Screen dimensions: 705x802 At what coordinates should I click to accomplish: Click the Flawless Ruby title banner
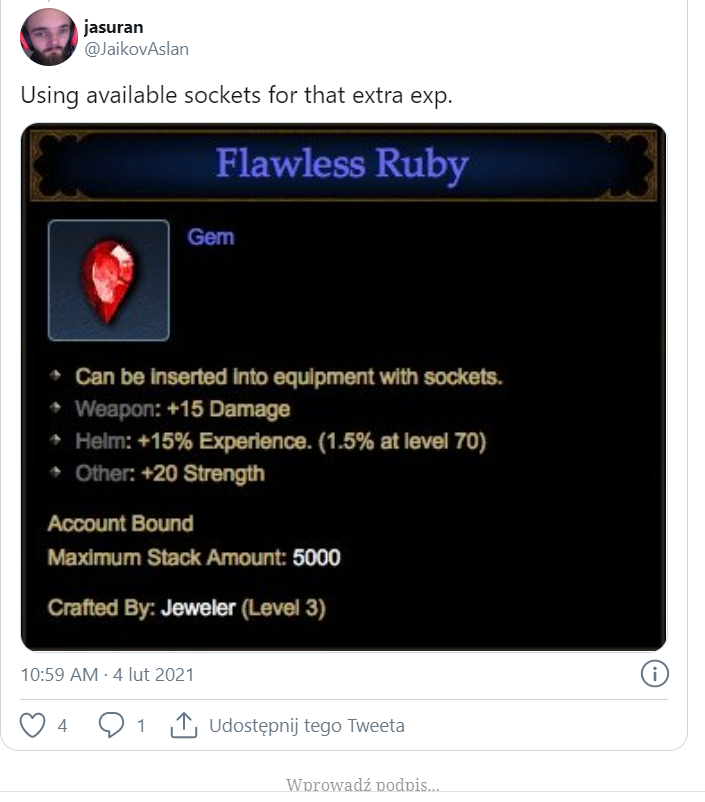click(x=342, y=163)
